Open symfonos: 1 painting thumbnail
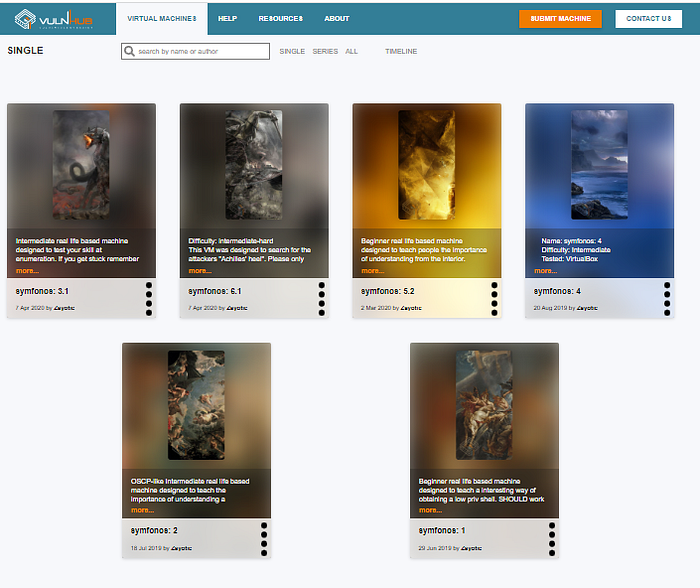This screenshot has height=588, width=700. click(484, 405)
